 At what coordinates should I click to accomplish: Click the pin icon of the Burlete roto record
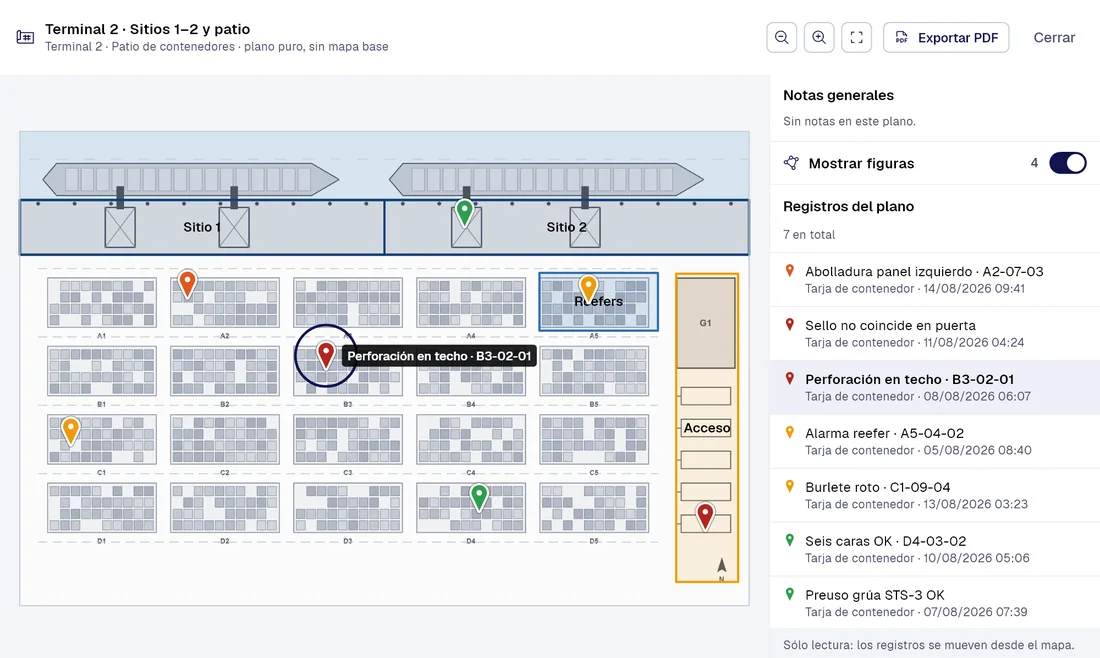click(x=790, y=486)
